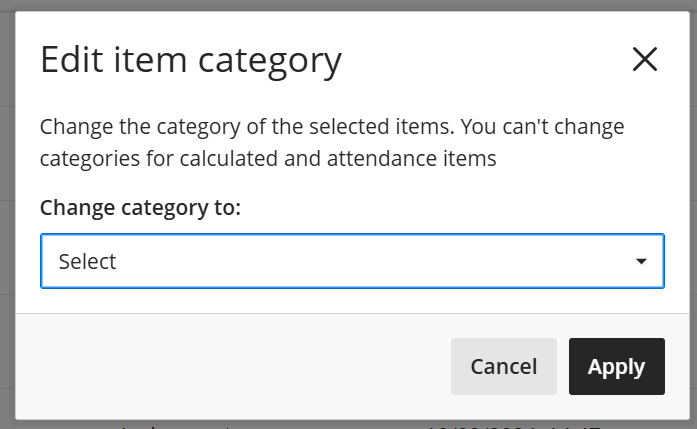
Task: Expand the category select combo box
Action: (352, 261)
